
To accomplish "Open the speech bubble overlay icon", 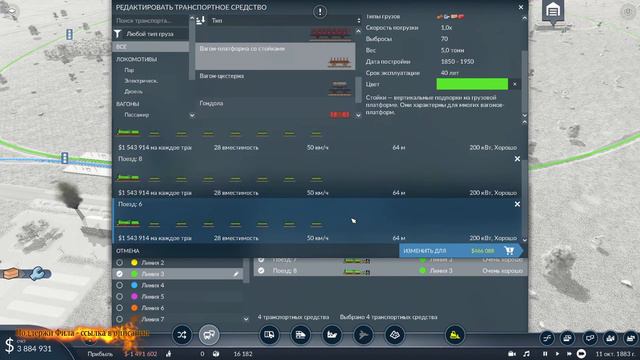I will pyautogui.click(x=589, y=338).
